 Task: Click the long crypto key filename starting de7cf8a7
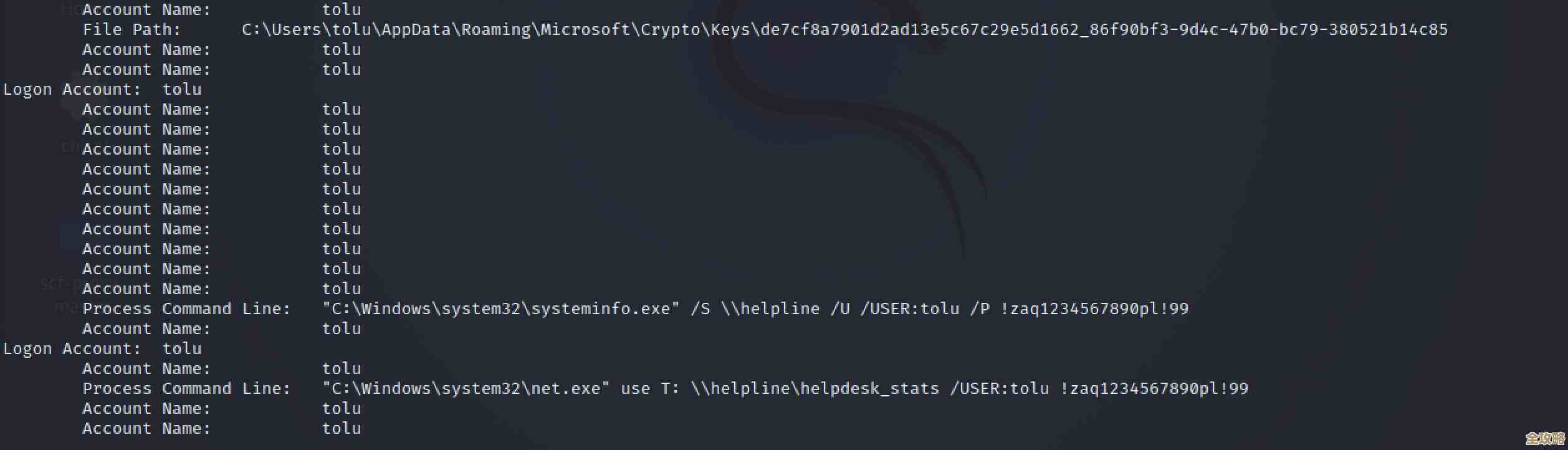[x=1104, y=29]
